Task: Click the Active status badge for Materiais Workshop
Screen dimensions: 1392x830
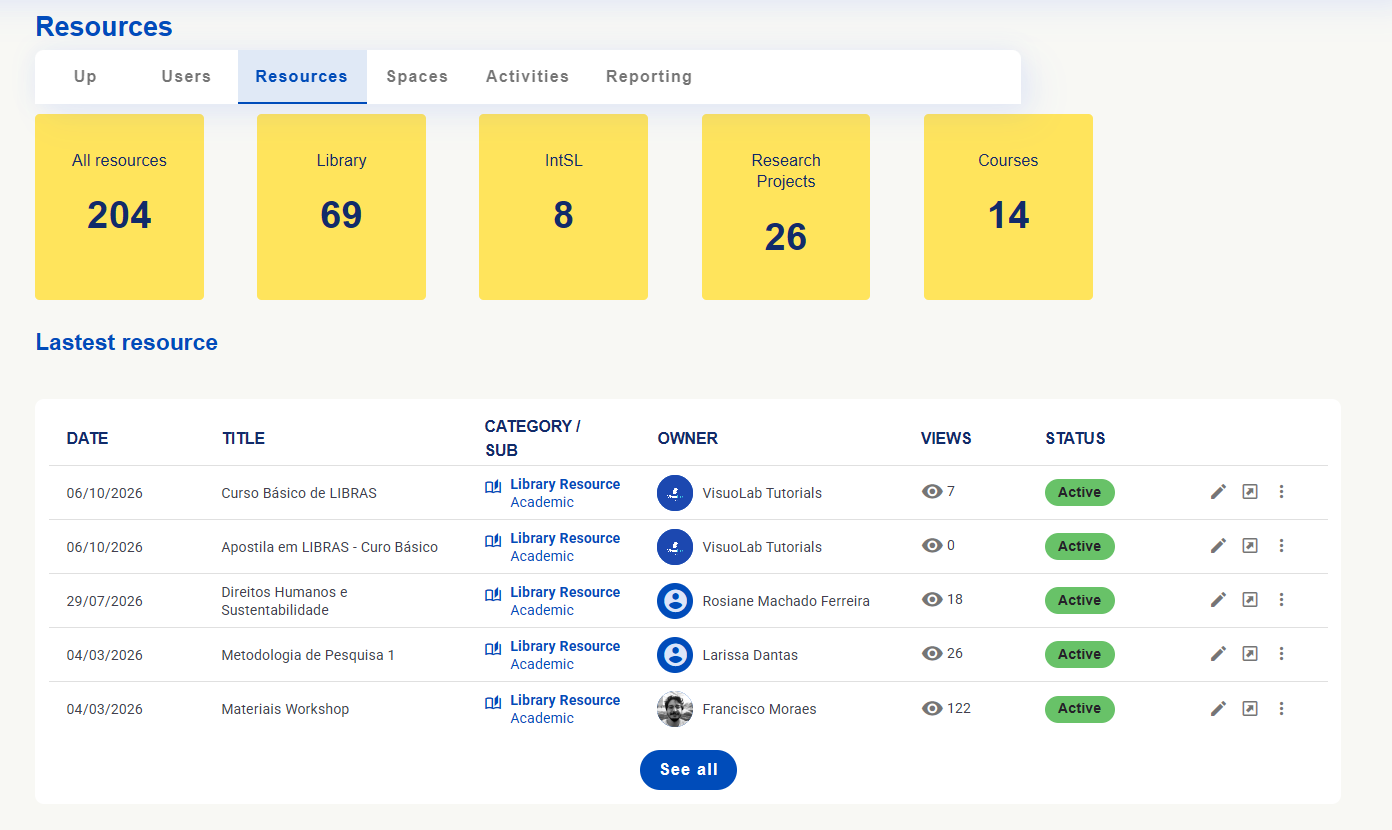Action: [1080, 709]
